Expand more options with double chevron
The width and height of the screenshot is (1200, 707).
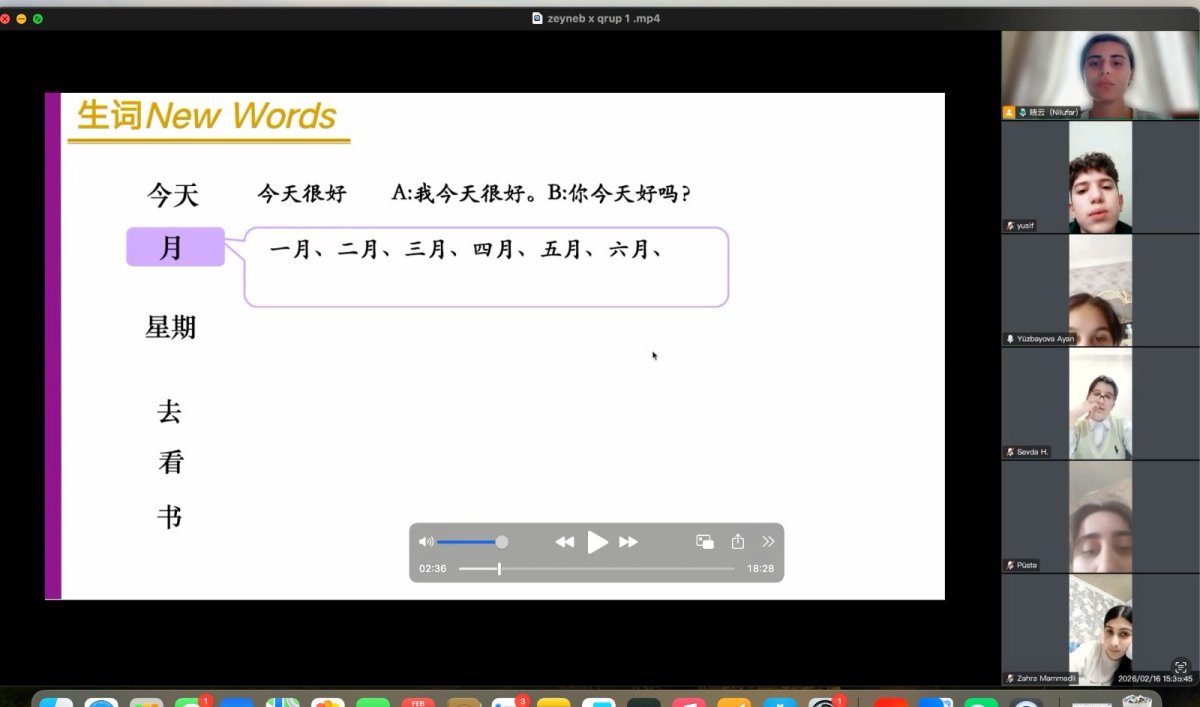coord(768,542)
